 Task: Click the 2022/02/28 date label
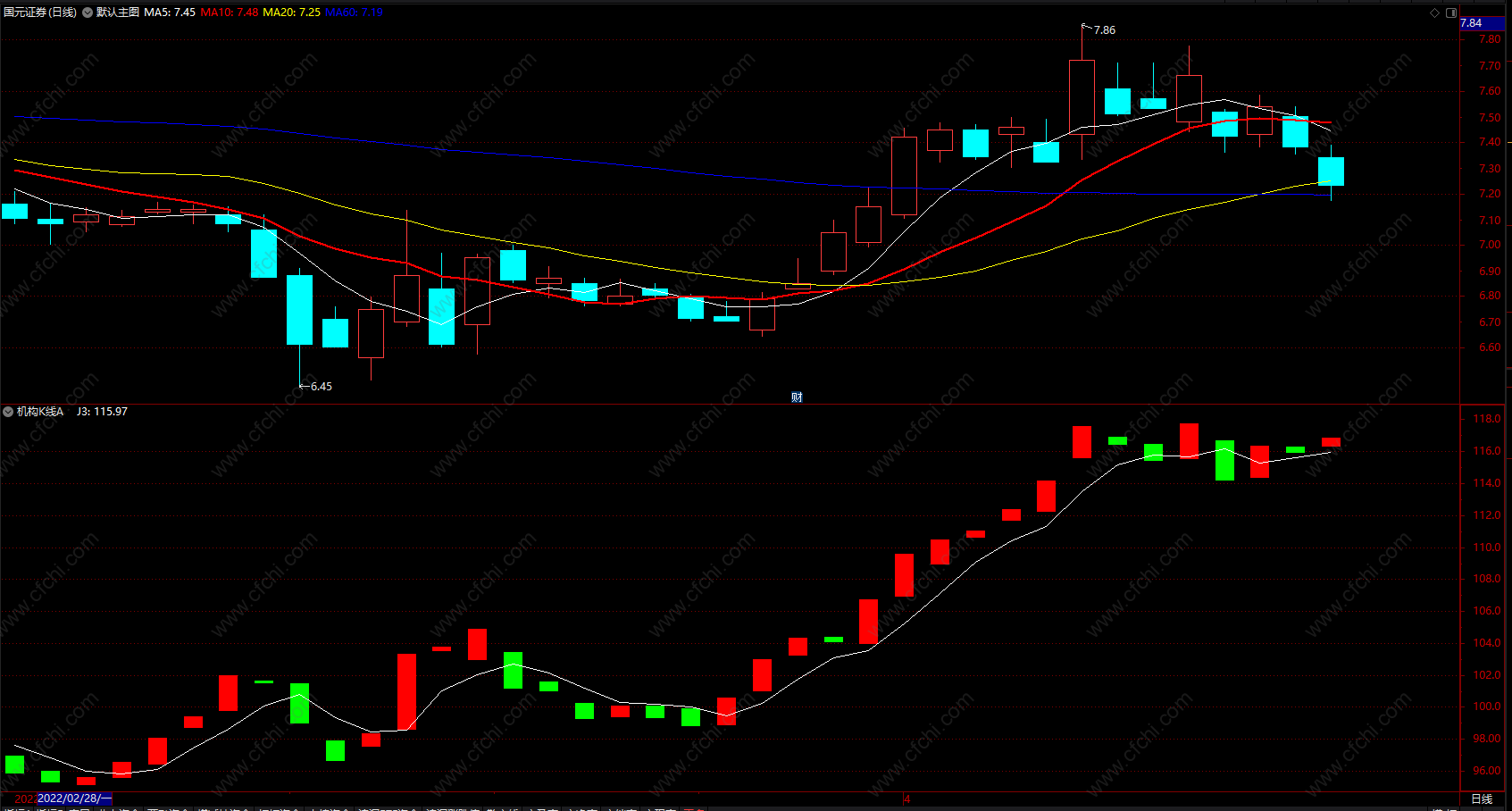(x=75, y=798)
